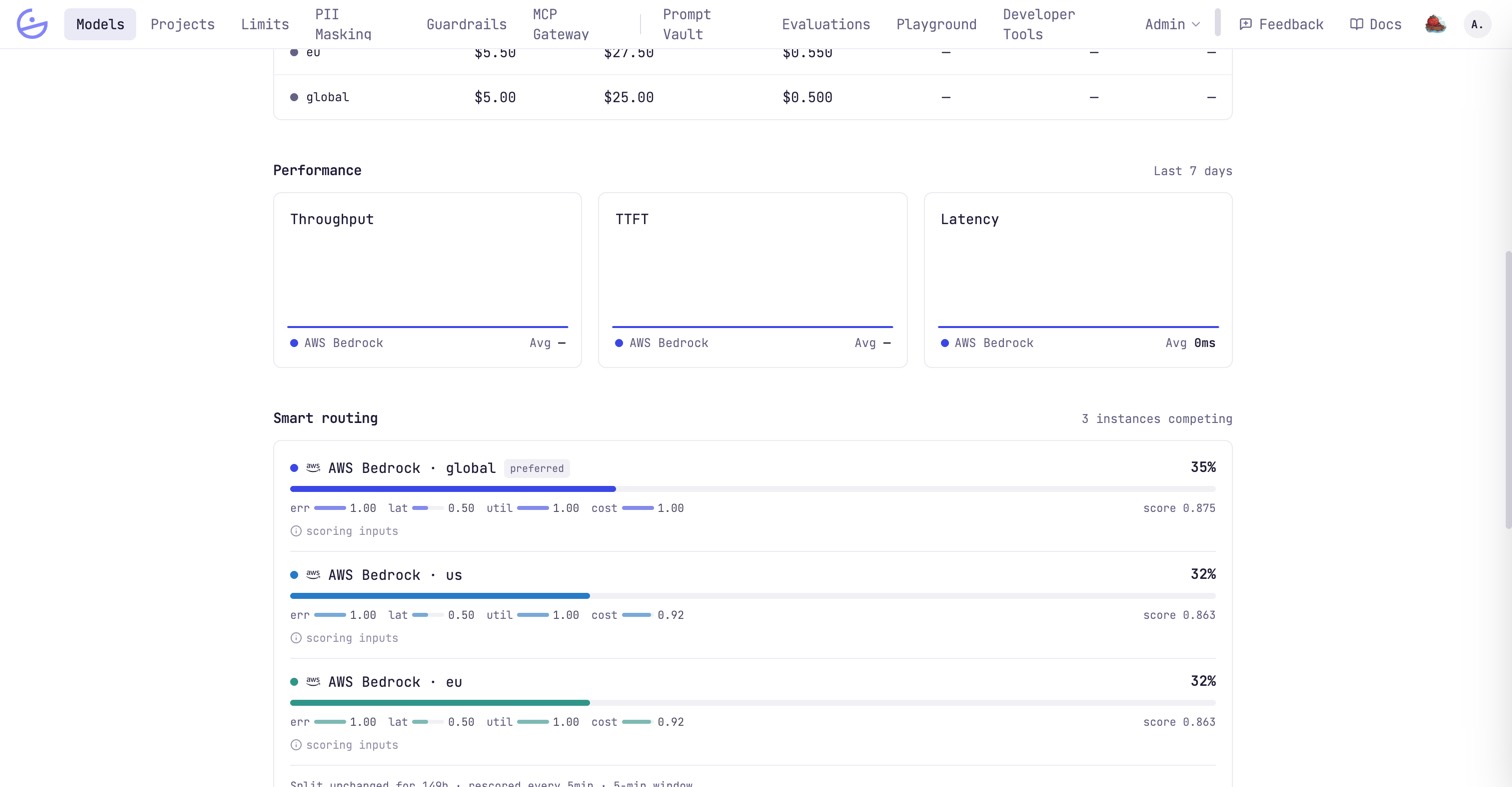Click AWS logo beside Bedrock · global

(313, 467)
